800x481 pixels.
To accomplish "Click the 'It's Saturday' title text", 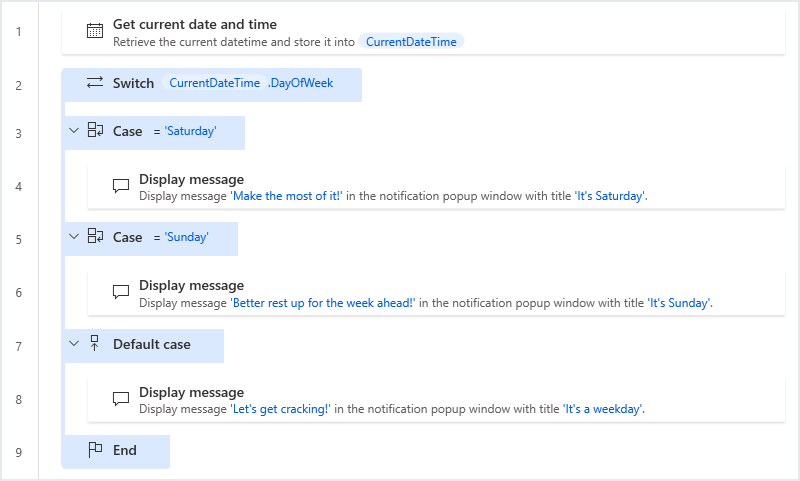I will (x=610, y=196).
